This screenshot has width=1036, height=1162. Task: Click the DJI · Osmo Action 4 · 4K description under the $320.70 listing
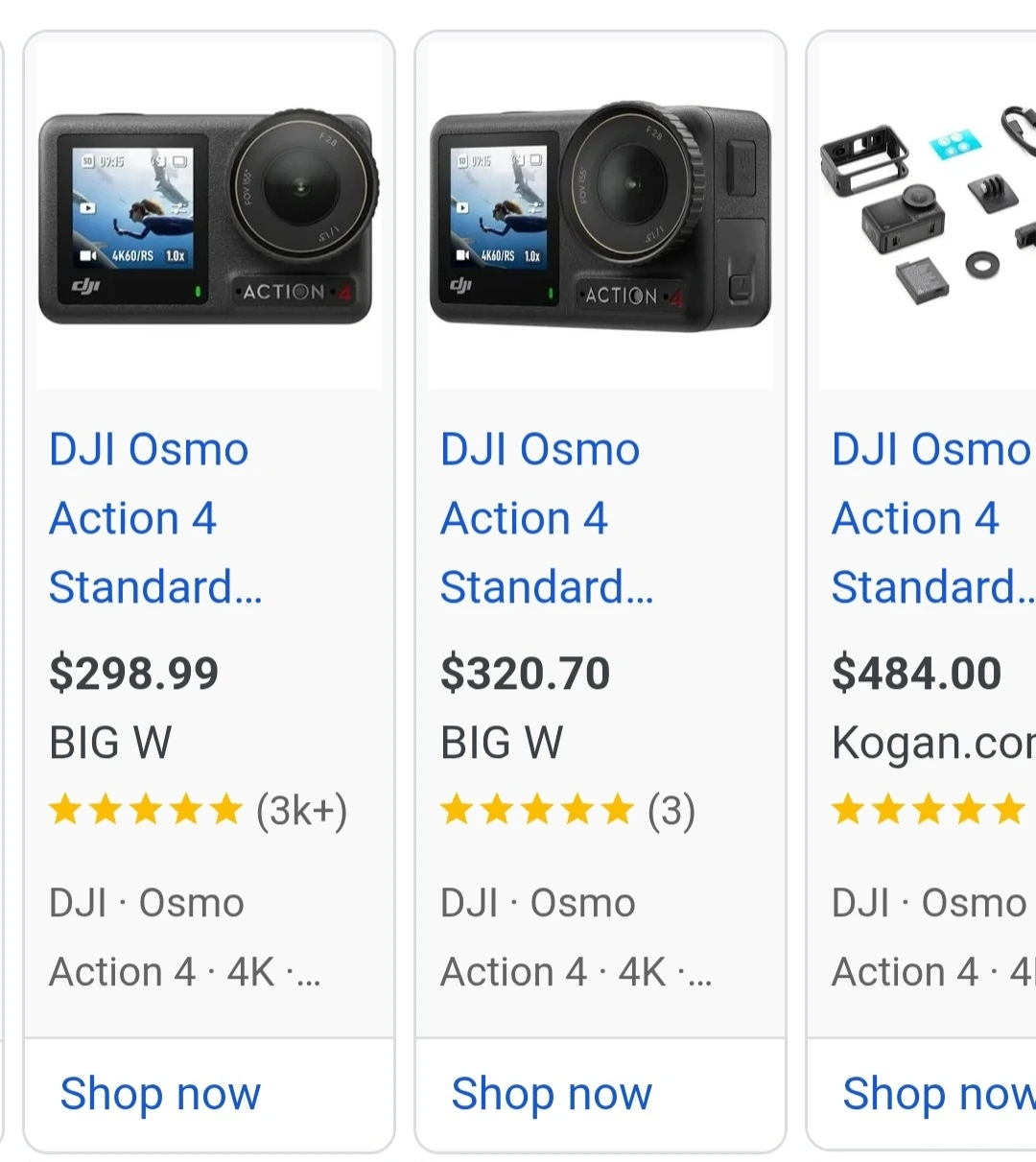pos(577,937)
